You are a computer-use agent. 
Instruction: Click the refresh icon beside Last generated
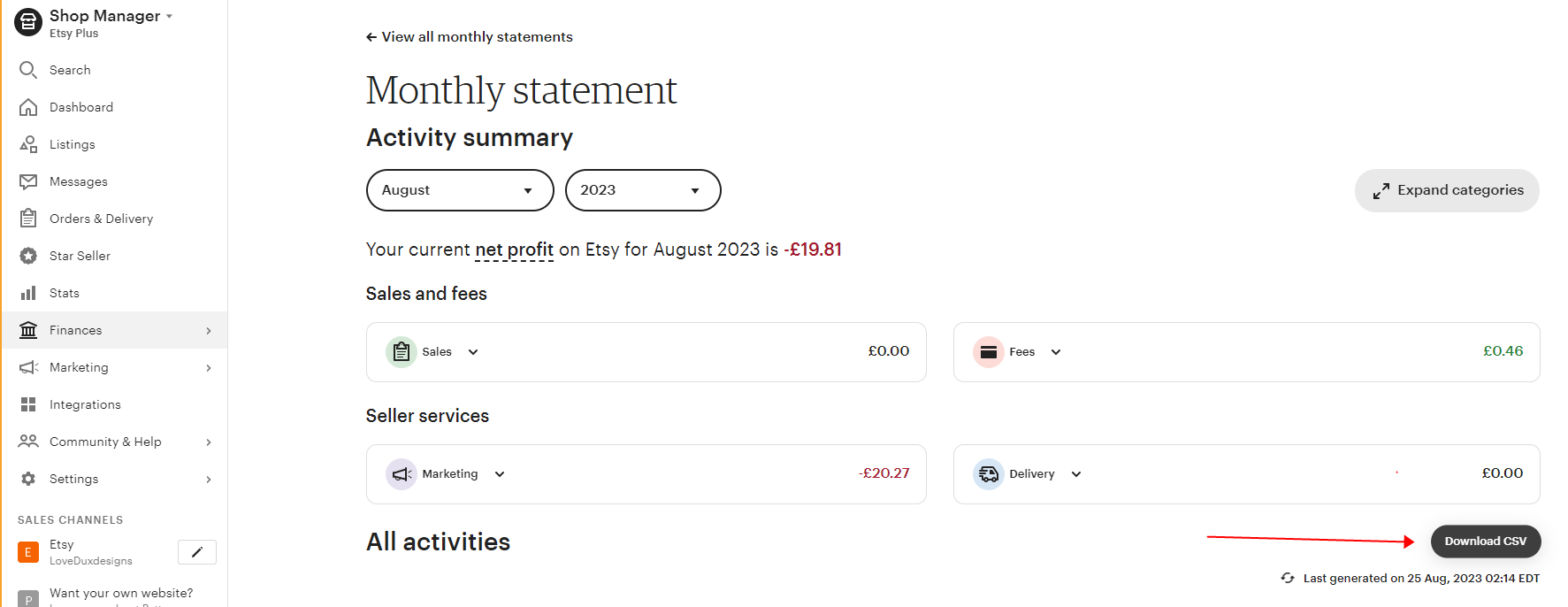pos(1288,578)
